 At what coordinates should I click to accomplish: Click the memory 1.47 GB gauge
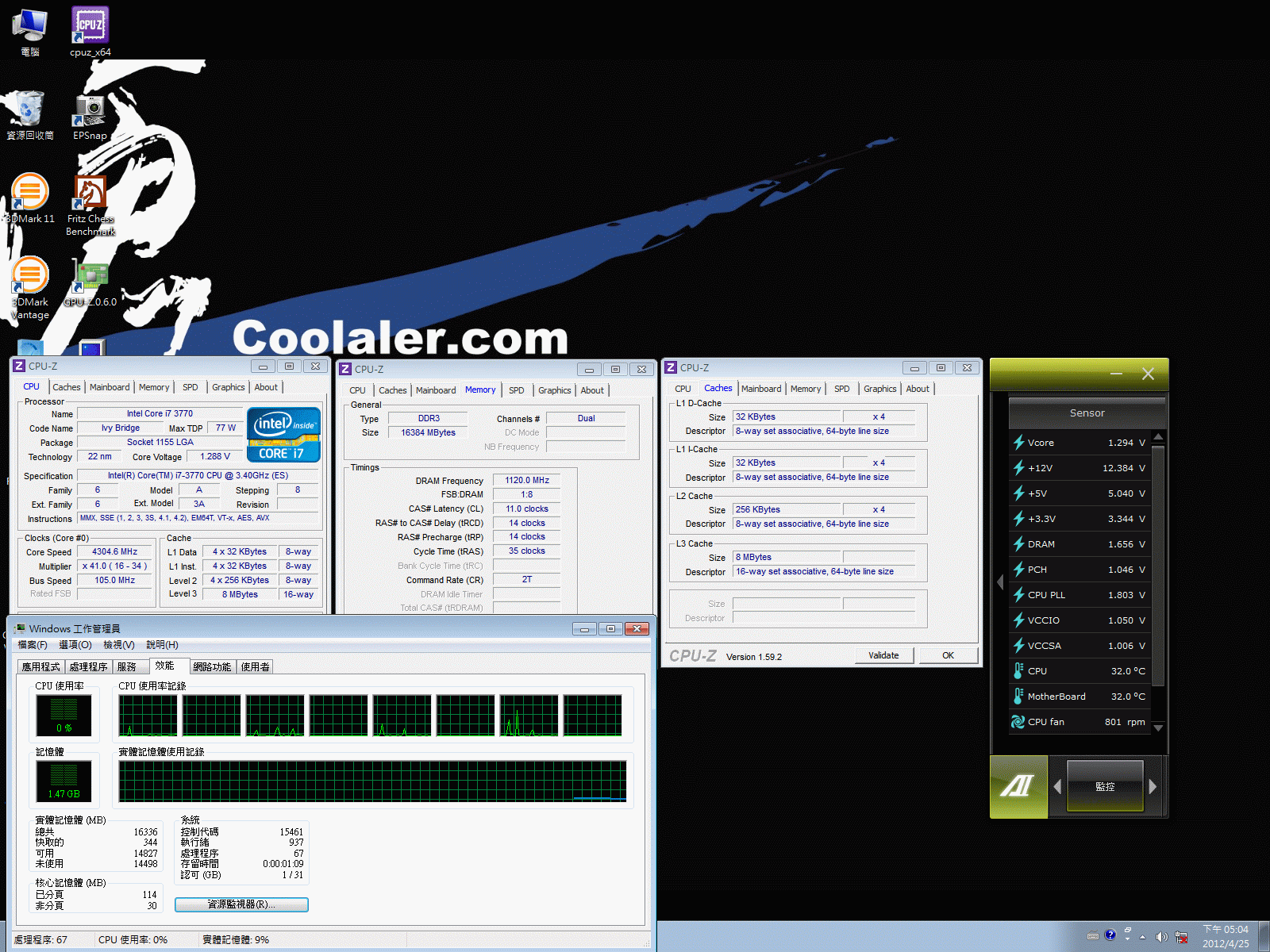(x=63, y=781)
